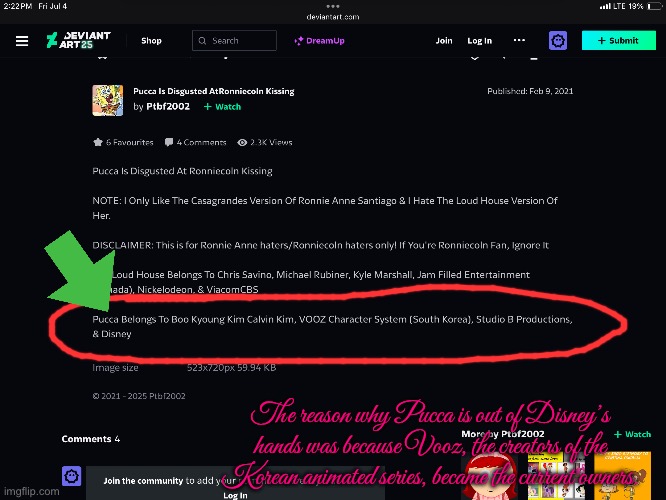The width and height of the screenshot is (666, 500).
Task: Click the 'Pucca Belongs To Boo Kyoung Kim' line
Action: [332, 327]
